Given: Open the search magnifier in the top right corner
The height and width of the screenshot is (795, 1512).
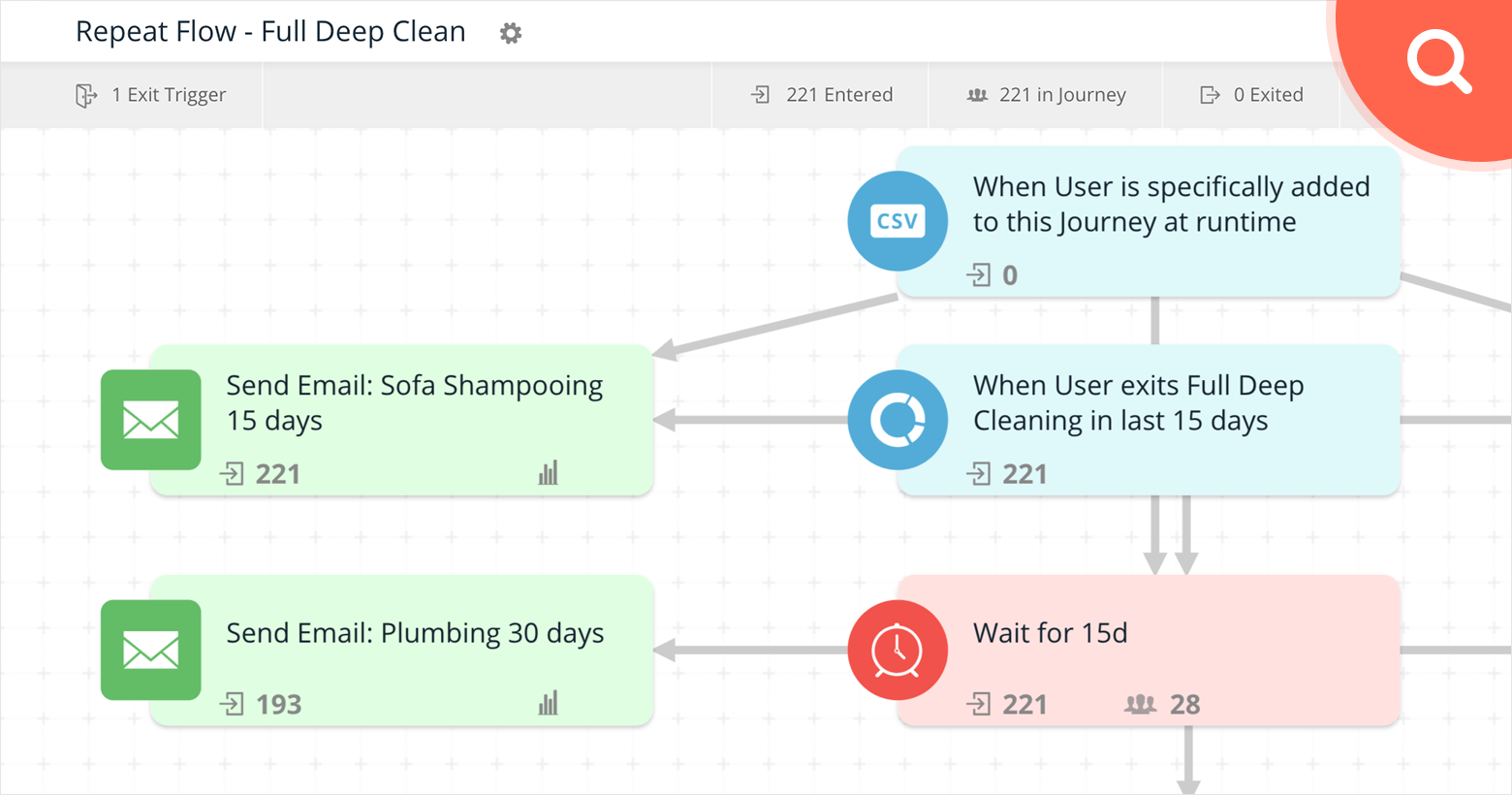Looking at the screenshot, I should 1438,61.
